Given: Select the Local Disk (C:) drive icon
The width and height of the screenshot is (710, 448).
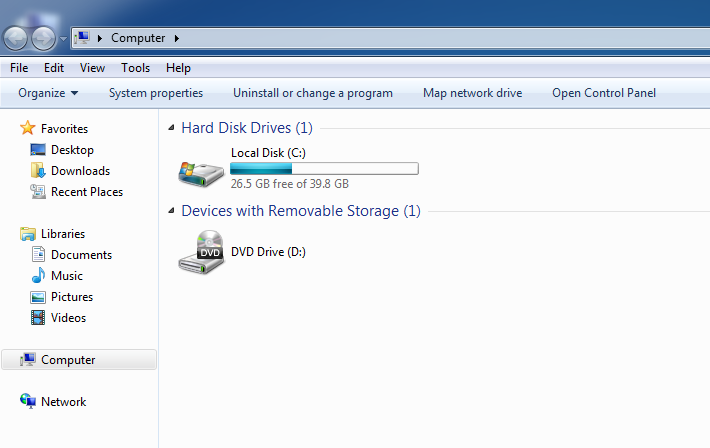Looking at the screenshot, I should tap(201, 173).
